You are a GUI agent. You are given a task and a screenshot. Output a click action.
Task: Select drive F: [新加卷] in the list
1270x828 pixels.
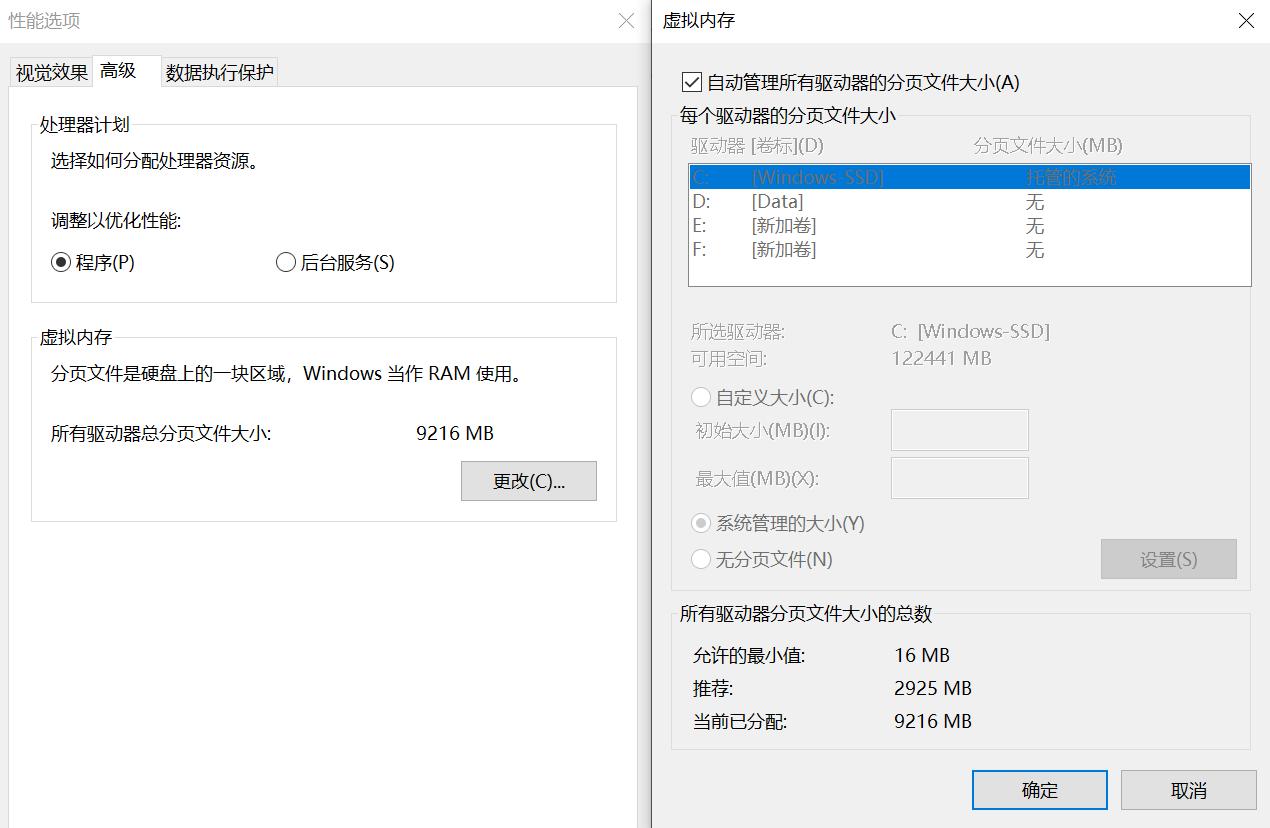[850, 249]
